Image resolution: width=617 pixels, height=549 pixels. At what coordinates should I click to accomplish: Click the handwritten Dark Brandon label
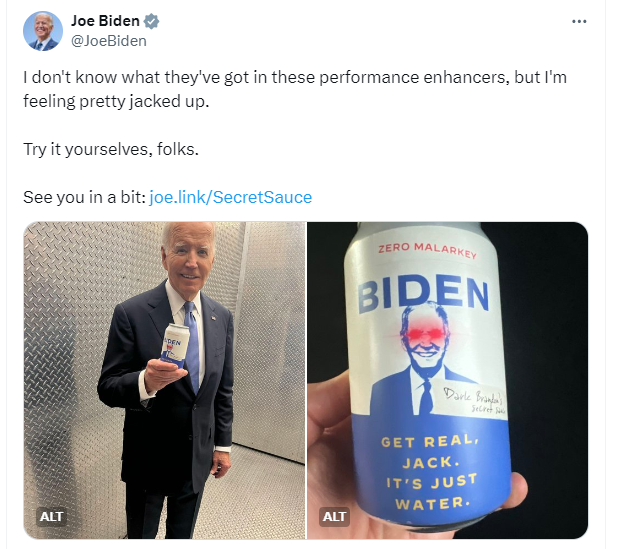click(x=473, y=399)
